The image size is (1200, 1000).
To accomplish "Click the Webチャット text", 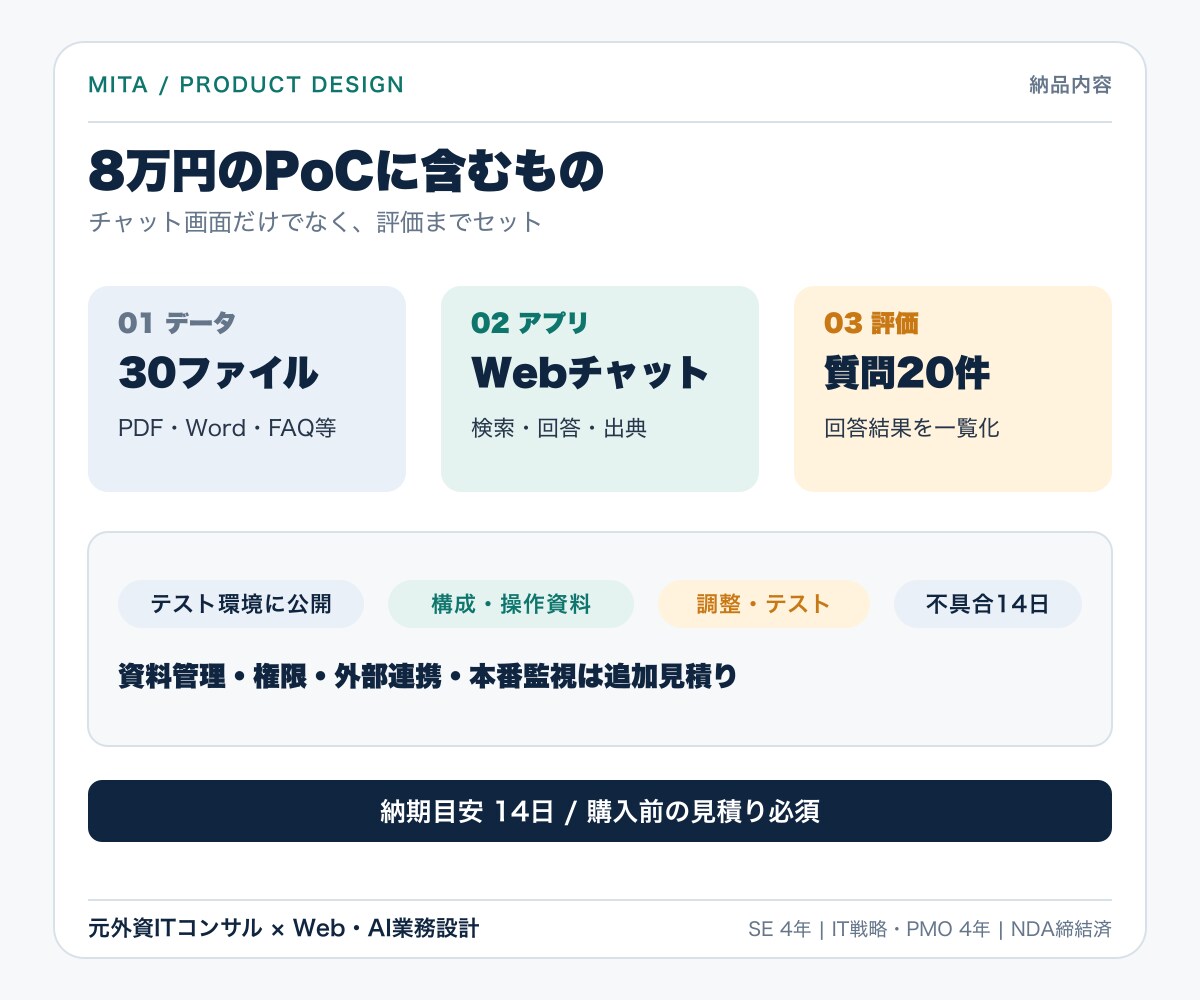I will click(x=590, y=373).
